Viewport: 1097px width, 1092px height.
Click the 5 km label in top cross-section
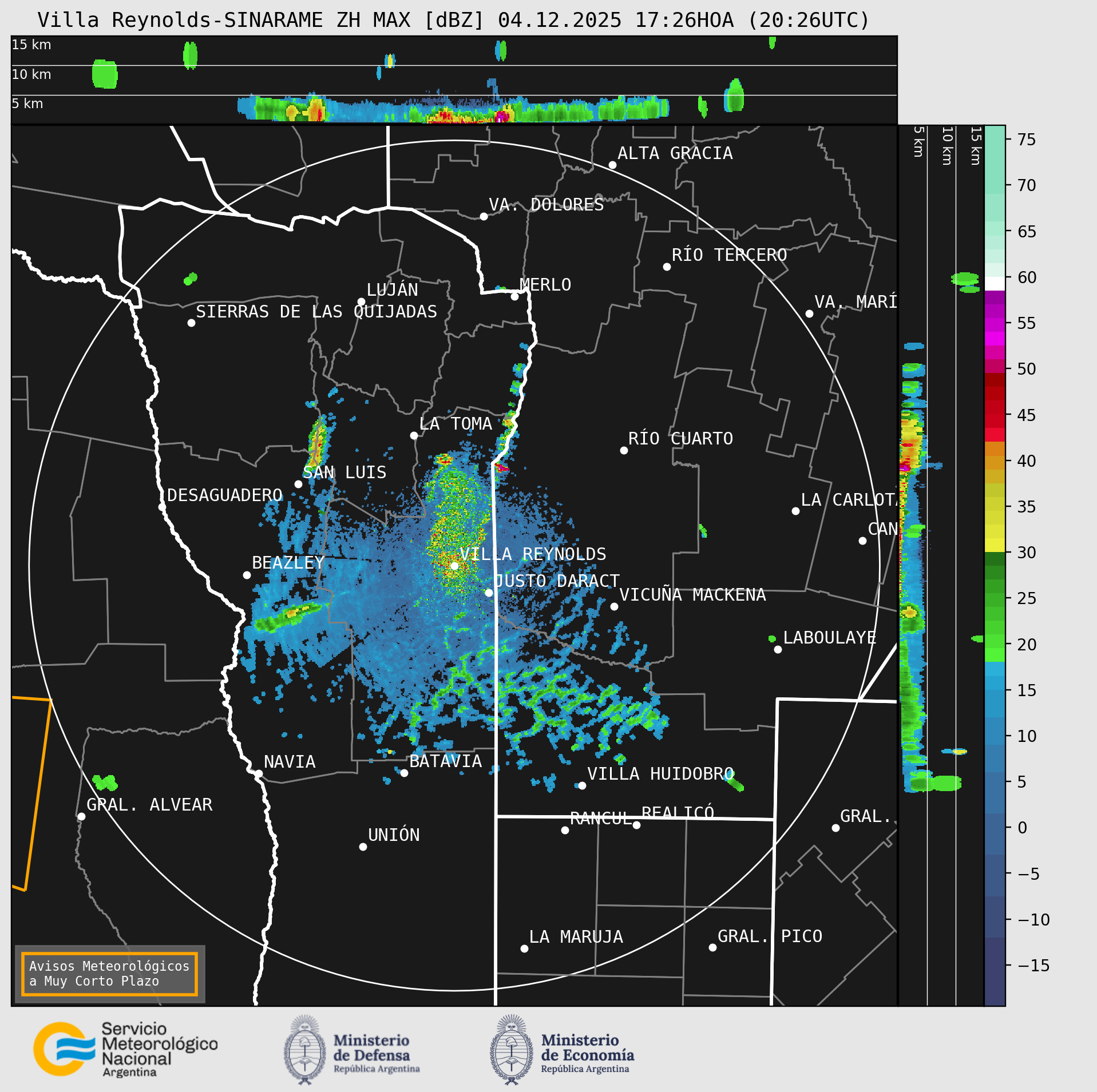coord(27,104)
